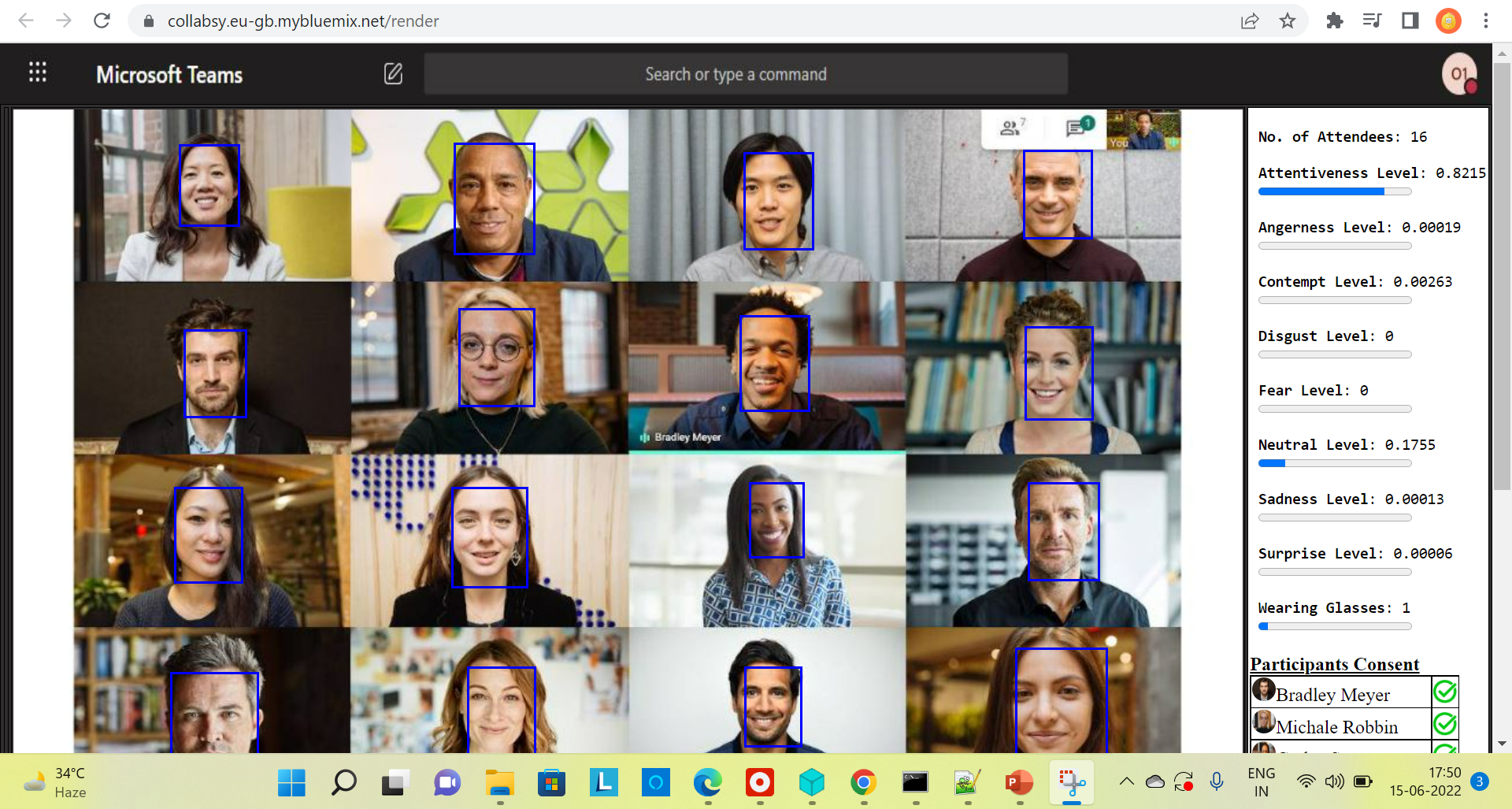This screenshot has height=809, width=1512.
Task: Open the profile avatar in Teams header
Action: coord(1459,74)
